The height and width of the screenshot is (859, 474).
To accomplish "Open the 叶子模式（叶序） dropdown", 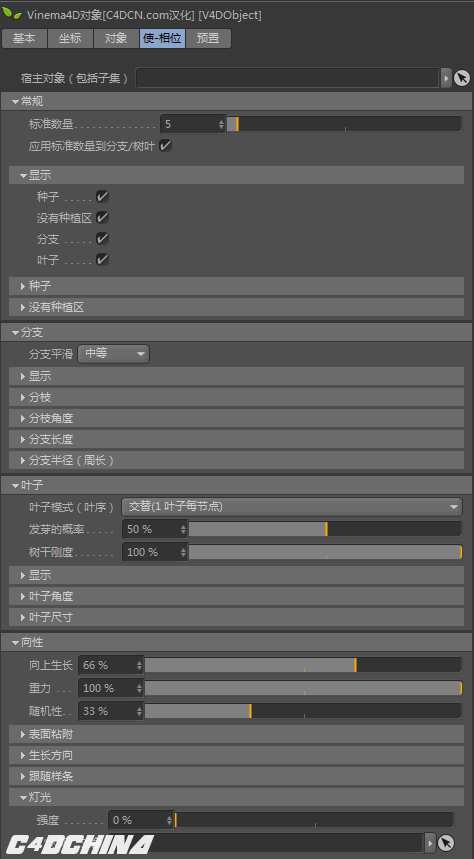I will (292, 507).
